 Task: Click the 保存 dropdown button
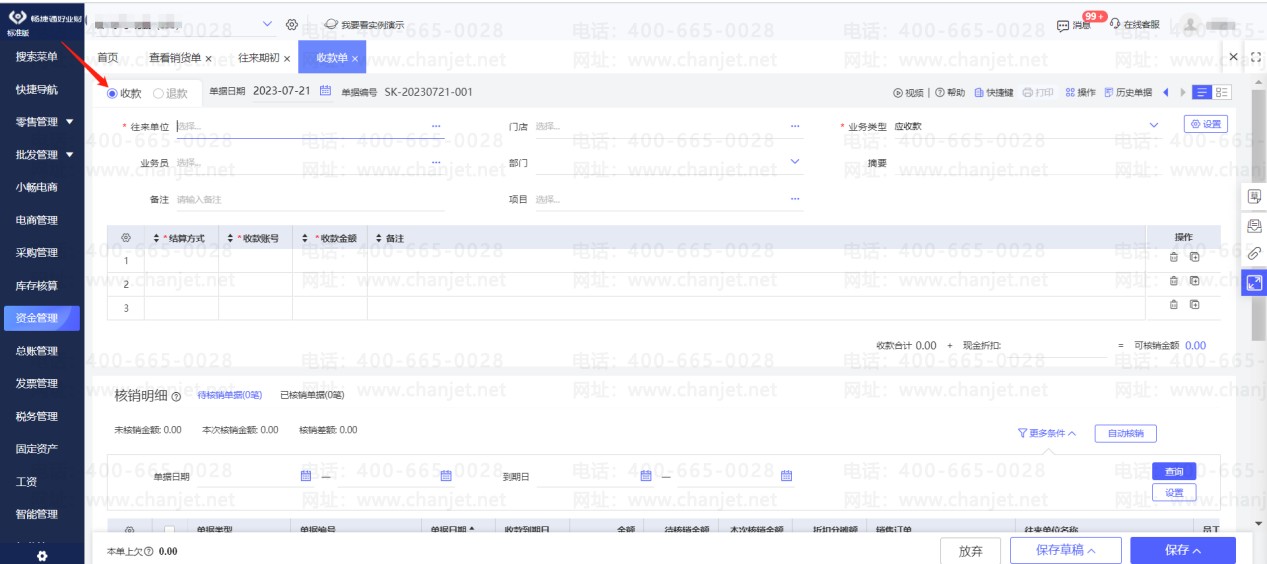tap(1183, 550)
